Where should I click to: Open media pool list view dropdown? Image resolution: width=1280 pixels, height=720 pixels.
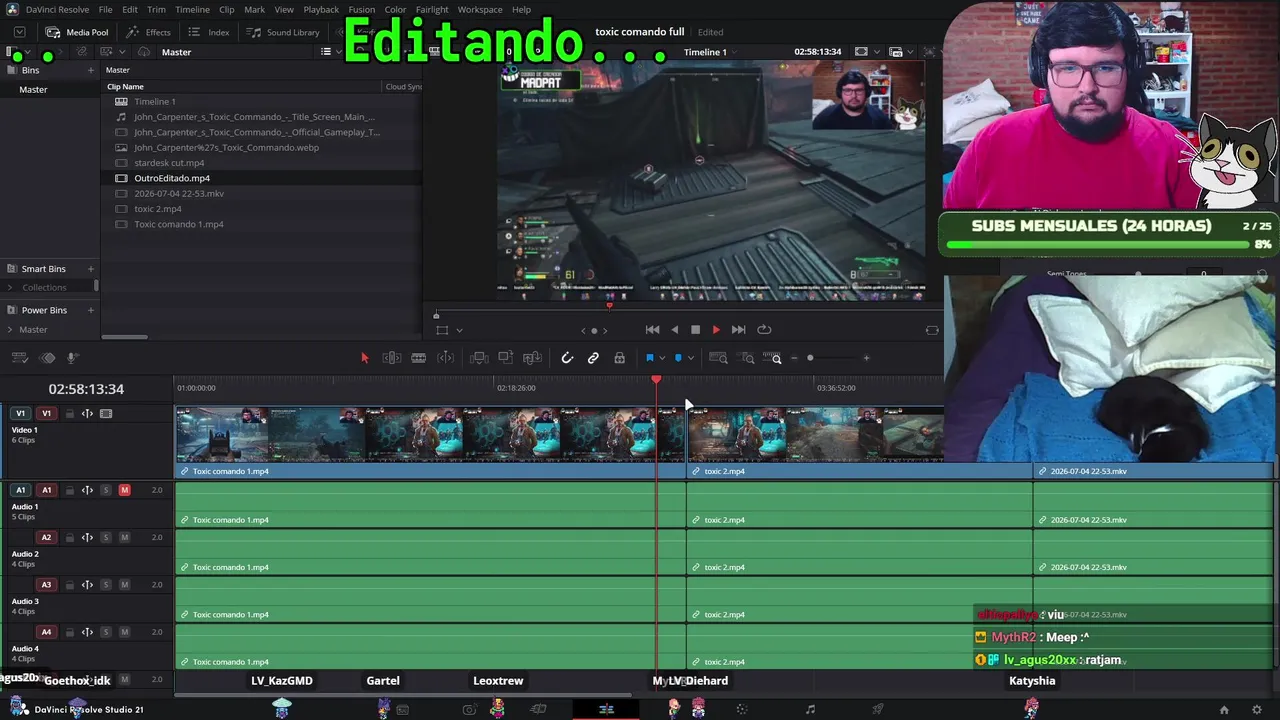340,52
